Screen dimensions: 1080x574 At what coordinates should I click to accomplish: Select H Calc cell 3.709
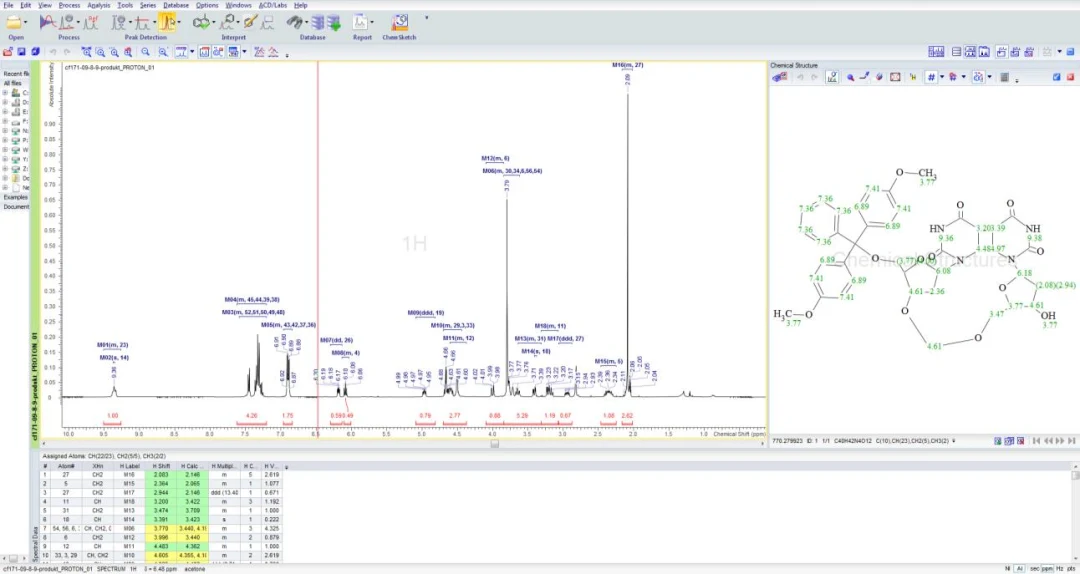[191, 511]
